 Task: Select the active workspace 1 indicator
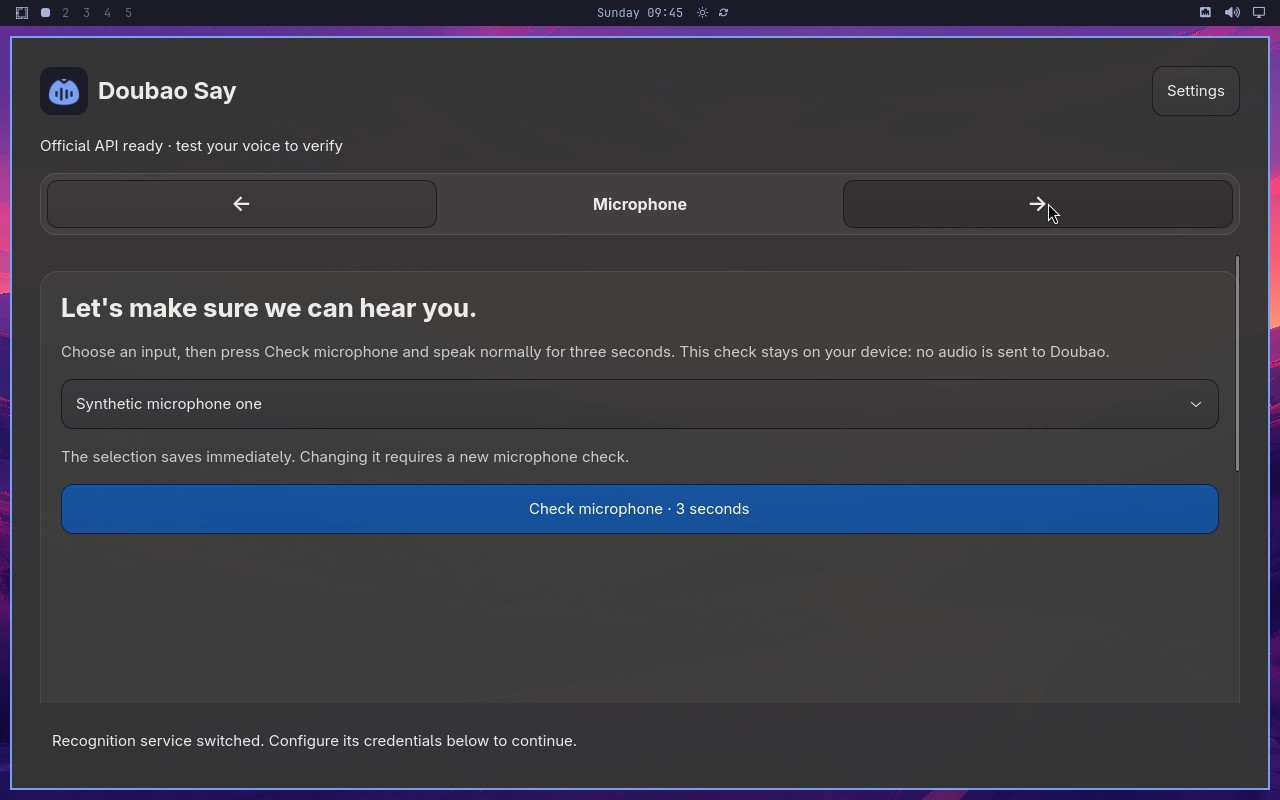point(45,13)
